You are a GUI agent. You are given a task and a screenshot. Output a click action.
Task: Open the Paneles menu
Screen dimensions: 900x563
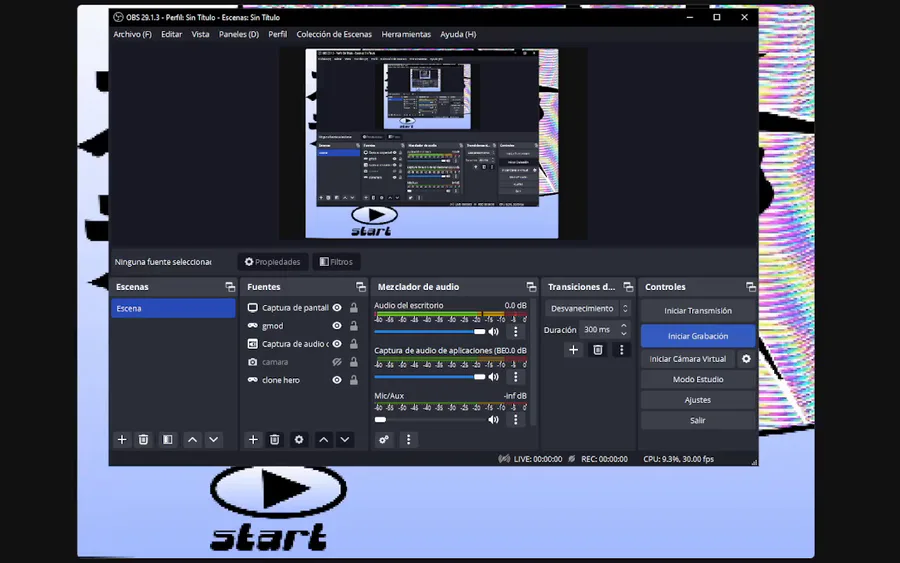(239, 34)
